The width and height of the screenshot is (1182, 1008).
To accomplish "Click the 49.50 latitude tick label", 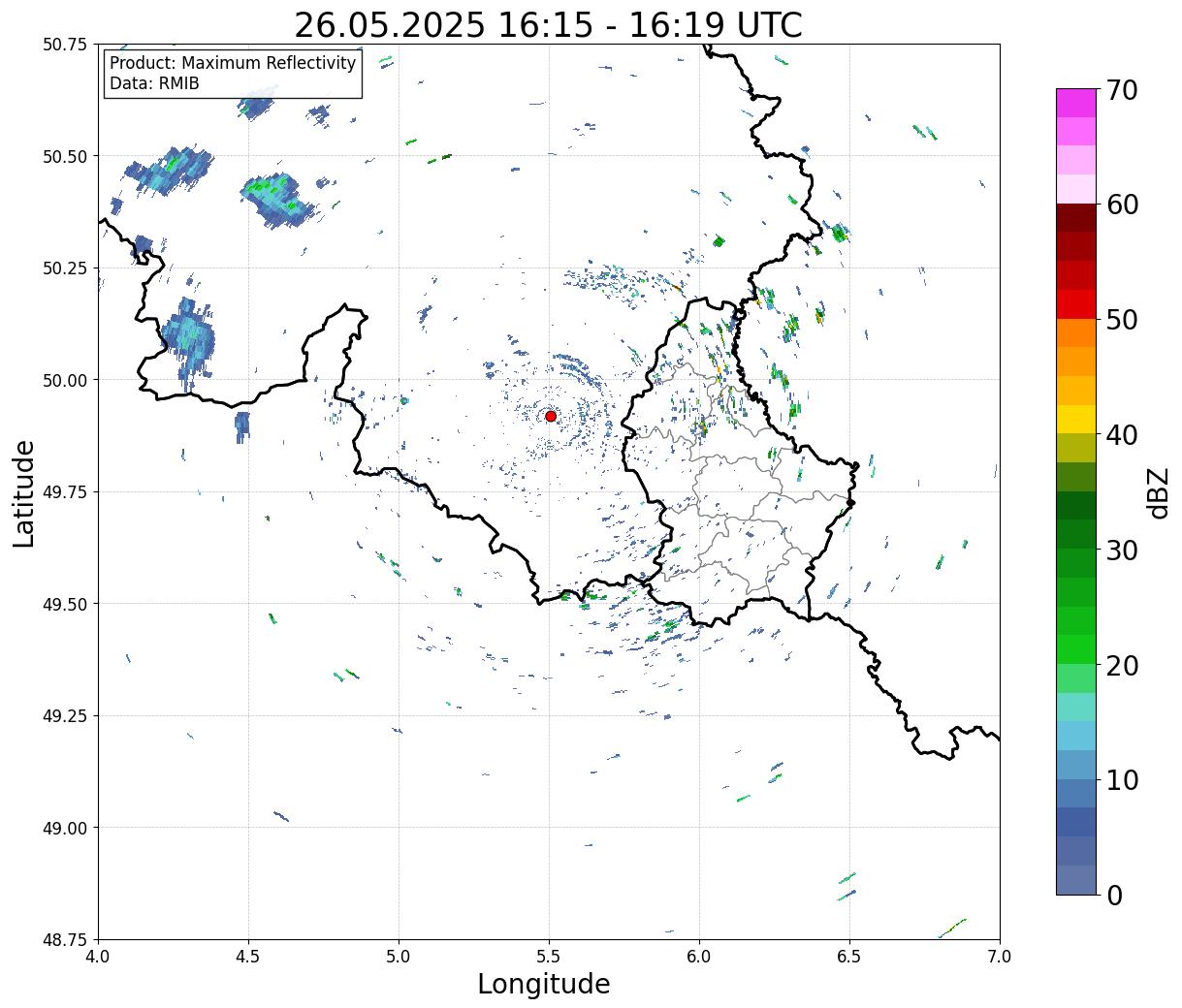I will [x=65, y=604].
